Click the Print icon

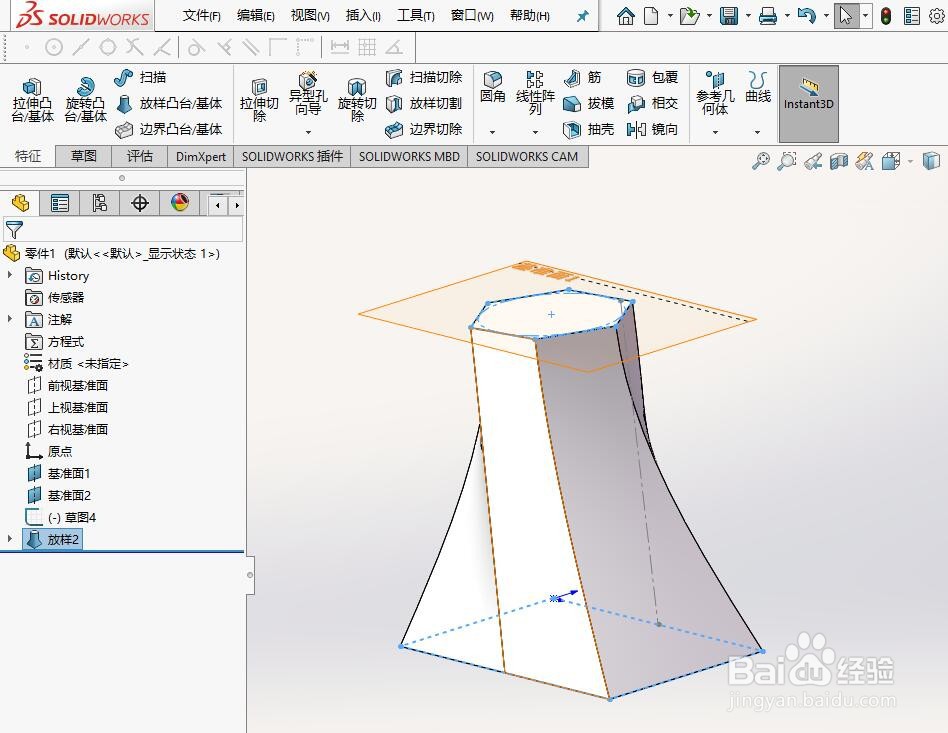coord(768,16)
